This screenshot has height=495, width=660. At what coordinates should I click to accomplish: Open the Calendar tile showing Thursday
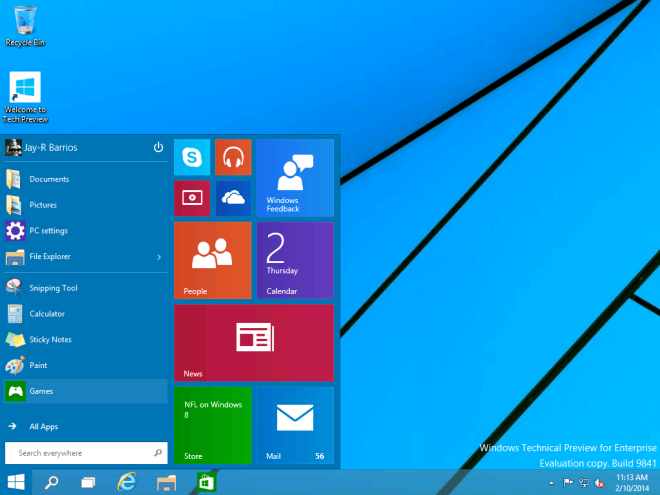click(x=295, y=260)
